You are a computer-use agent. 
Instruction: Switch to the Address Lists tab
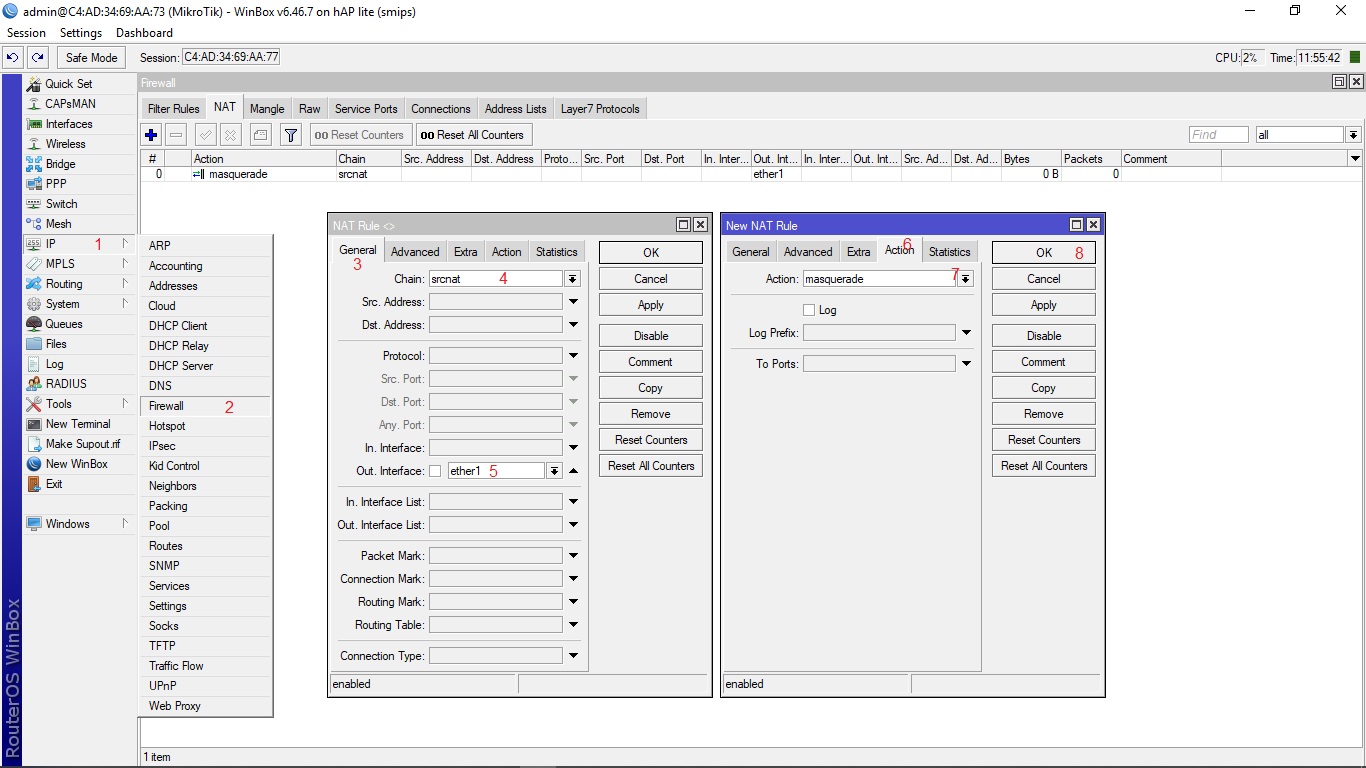[516, 109]
